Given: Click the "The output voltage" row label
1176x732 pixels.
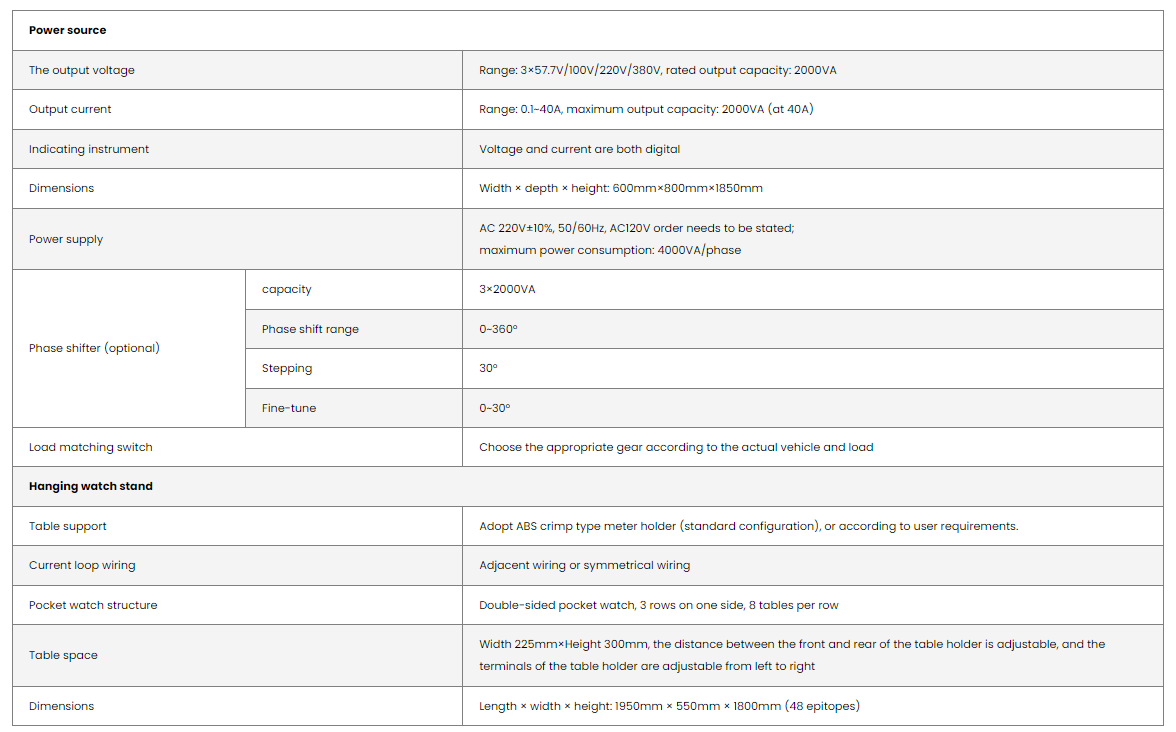Looking at the screenshot, I should (x=82, y=70).
